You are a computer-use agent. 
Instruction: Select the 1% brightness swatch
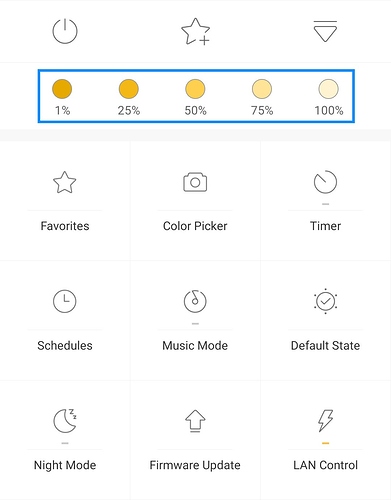pyautogui.click(x=62, y=89)
